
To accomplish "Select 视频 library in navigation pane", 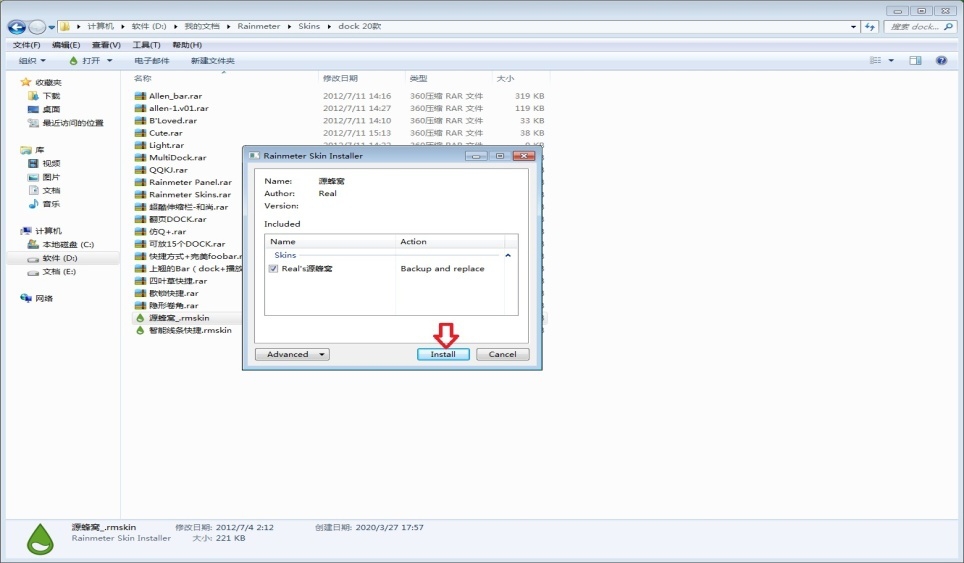I will [51, 163].
